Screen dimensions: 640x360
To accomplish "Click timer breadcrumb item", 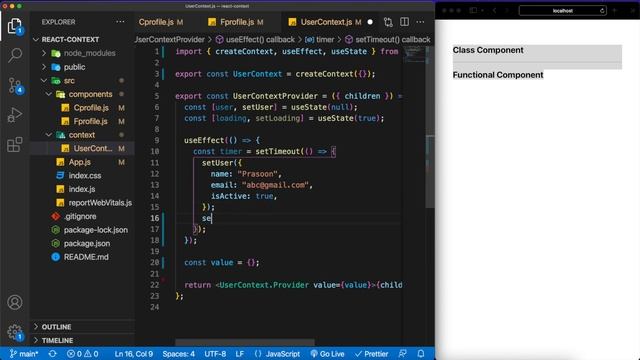I will [320, 40].
